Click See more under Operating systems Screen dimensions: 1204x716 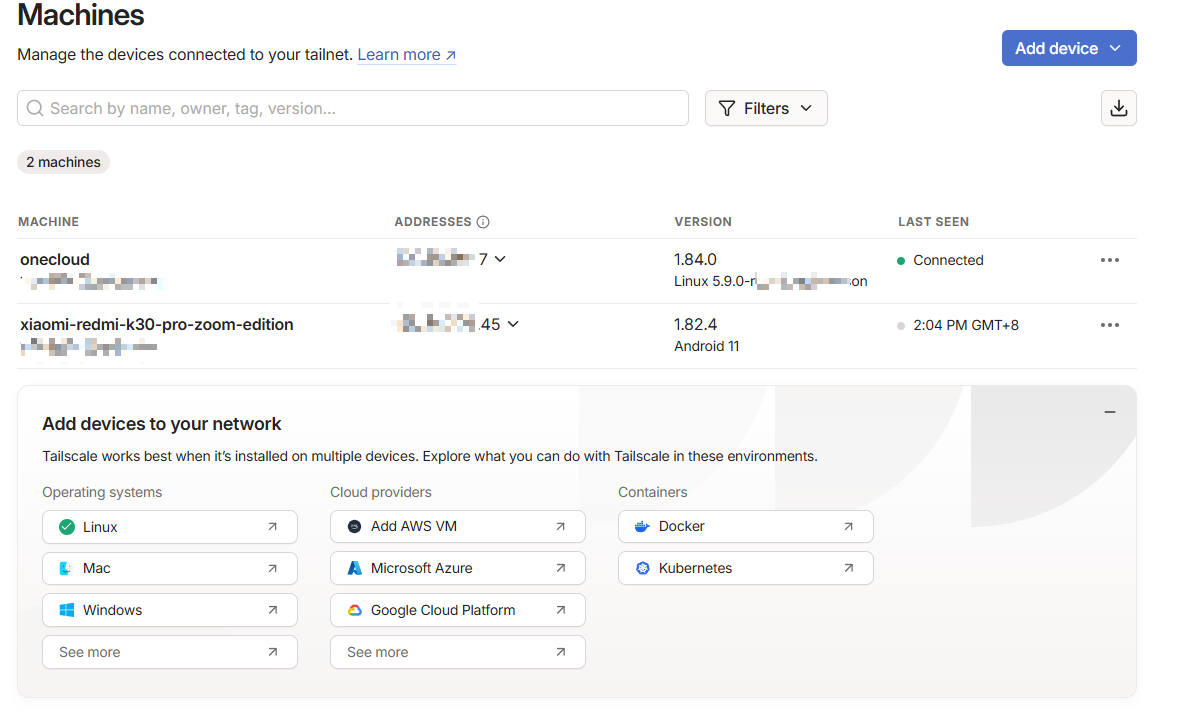pos(169,652)
